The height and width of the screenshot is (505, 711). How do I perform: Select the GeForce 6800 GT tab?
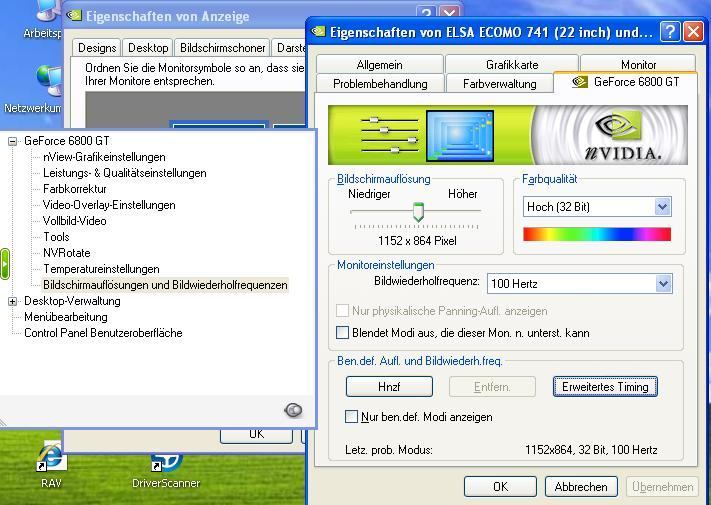coord(626,82)
